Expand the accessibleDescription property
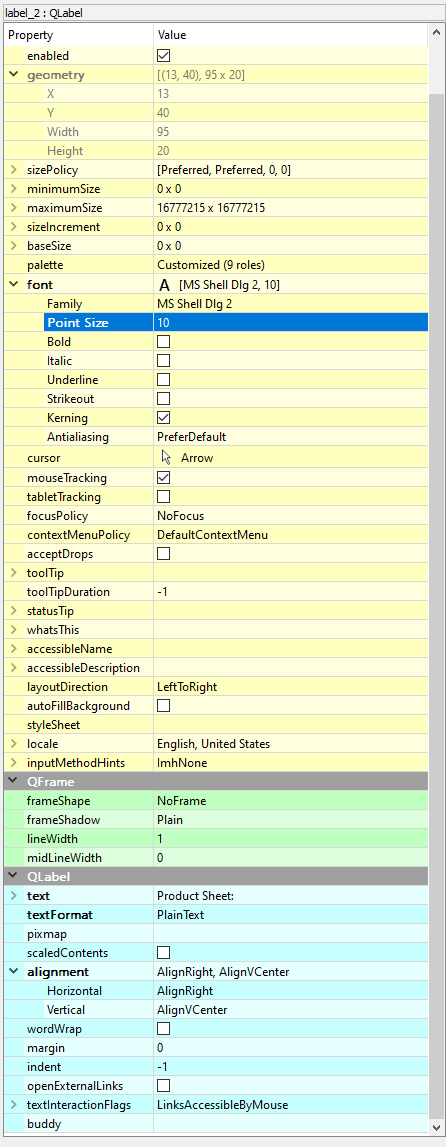The height and width of the screenshot is (1147, 446). click(14, 668)
